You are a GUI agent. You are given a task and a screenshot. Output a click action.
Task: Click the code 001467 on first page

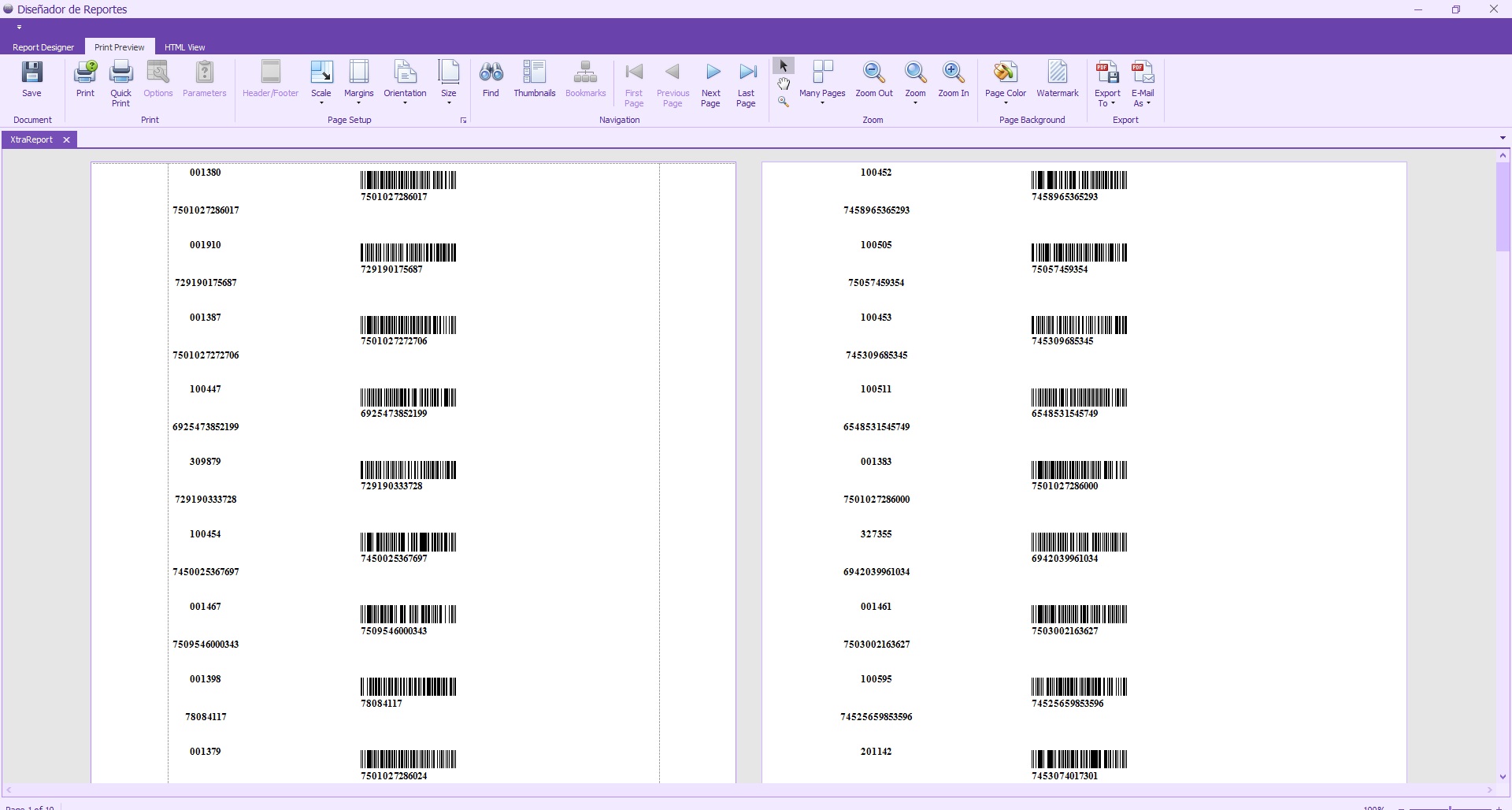point(205,607)
